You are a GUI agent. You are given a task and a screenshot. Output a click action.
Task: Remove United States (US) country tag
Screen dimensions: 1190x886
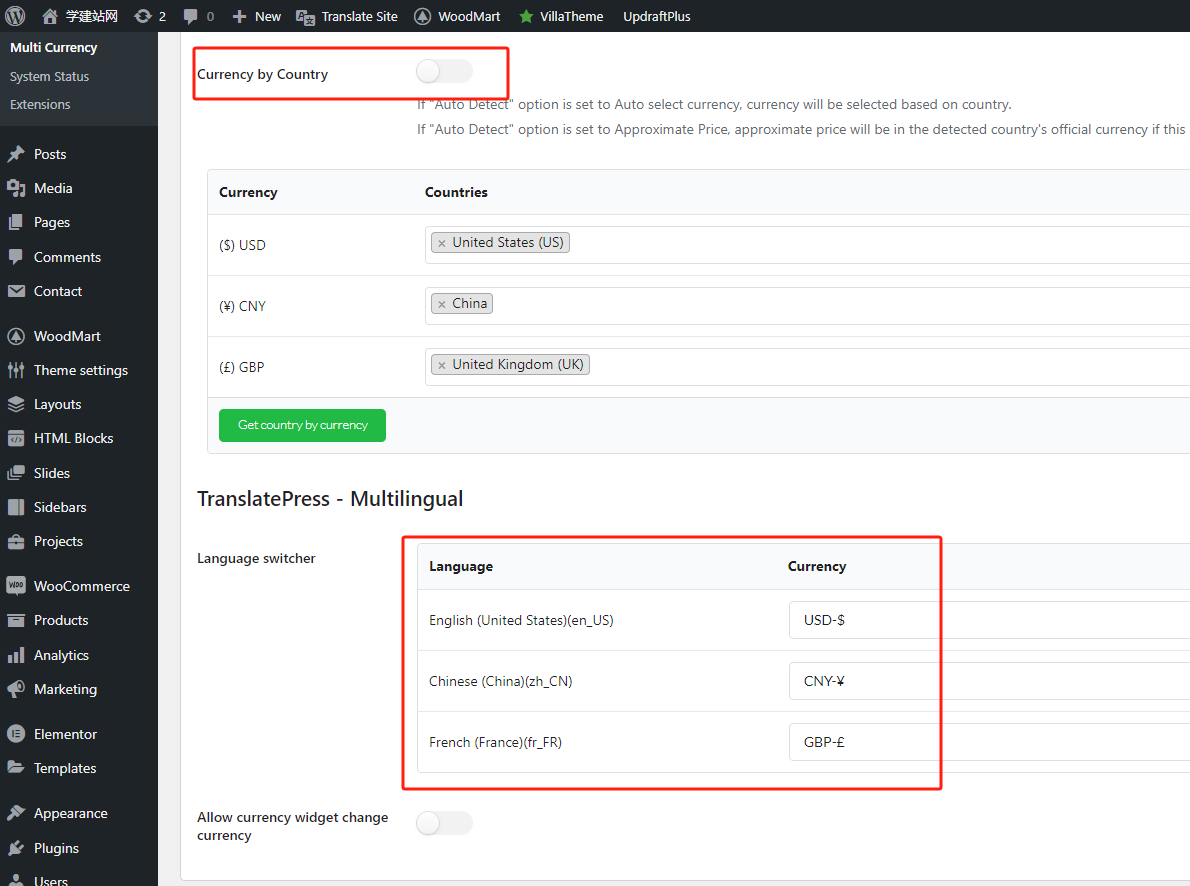[x=441, y=243]
